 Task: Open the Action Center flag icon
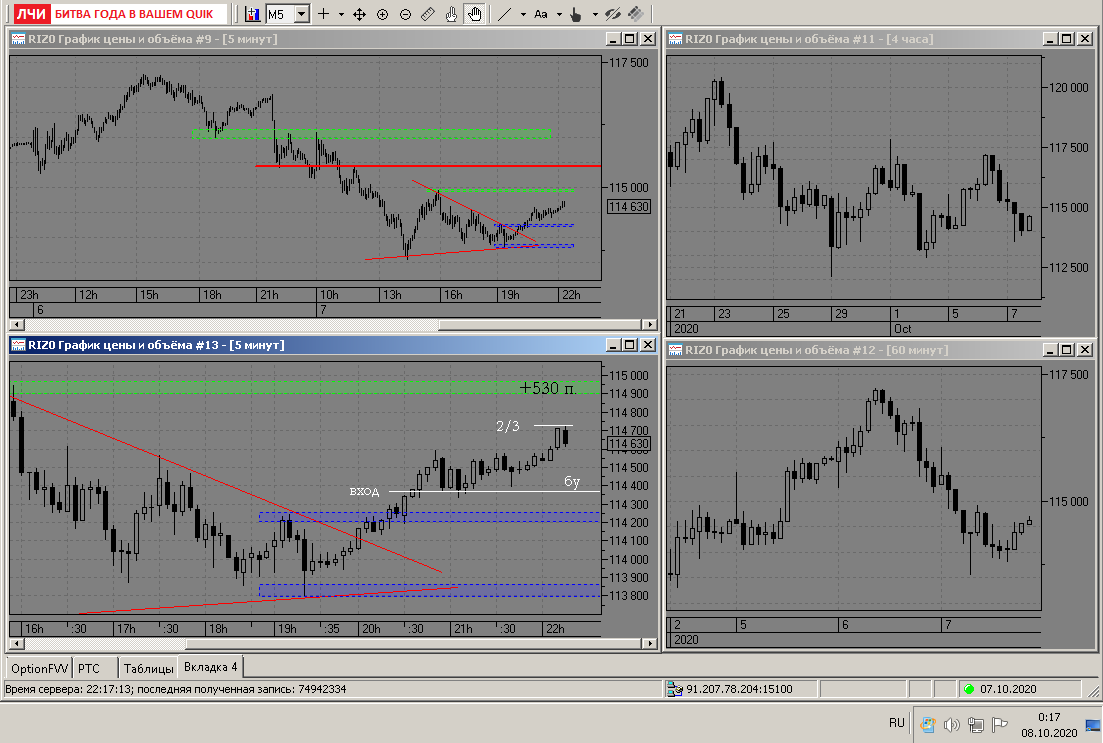pyautogui.click(x=1000, y=725)
